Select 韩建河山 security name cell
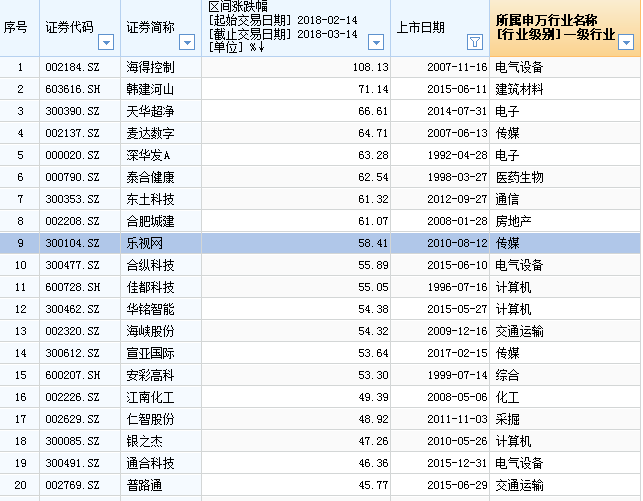This screenshot has height=501, width=643. 150,89
